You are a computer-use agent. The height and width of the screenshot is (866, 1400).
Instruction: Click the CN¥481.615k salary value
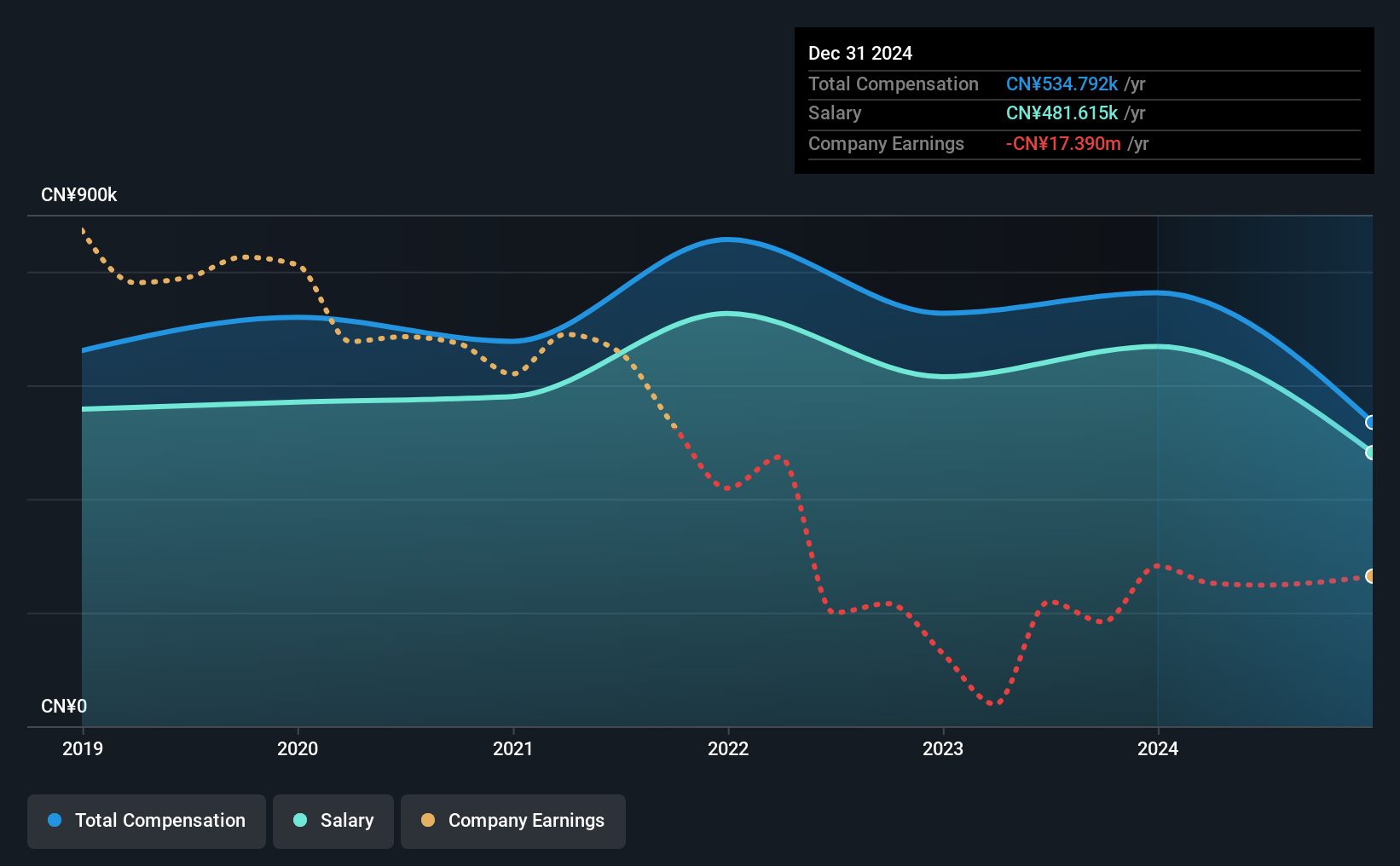tap(1062, 113)
